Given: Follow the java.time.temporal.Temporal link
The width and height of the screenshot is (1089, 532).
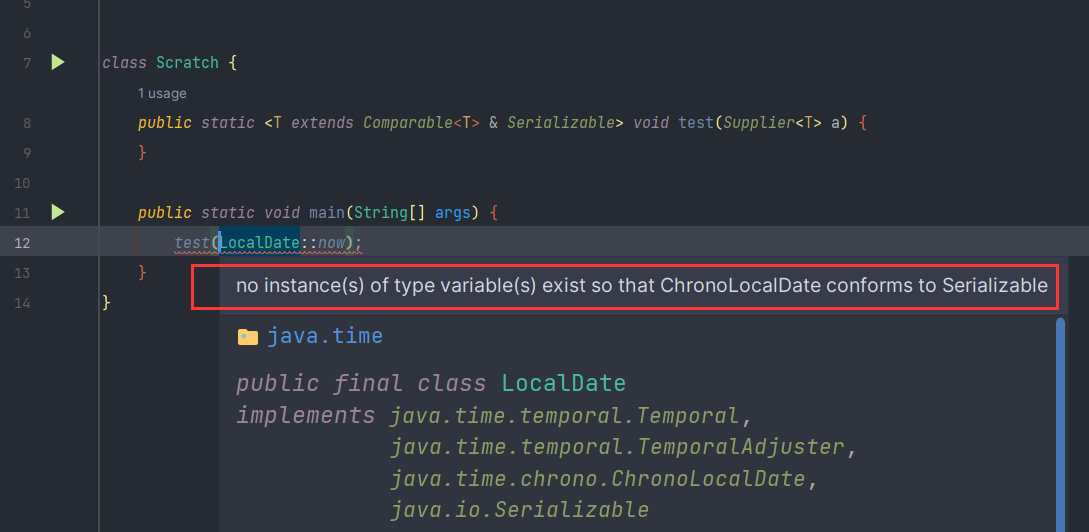Looking at the screenshot, I should click(x=564, y=415).
